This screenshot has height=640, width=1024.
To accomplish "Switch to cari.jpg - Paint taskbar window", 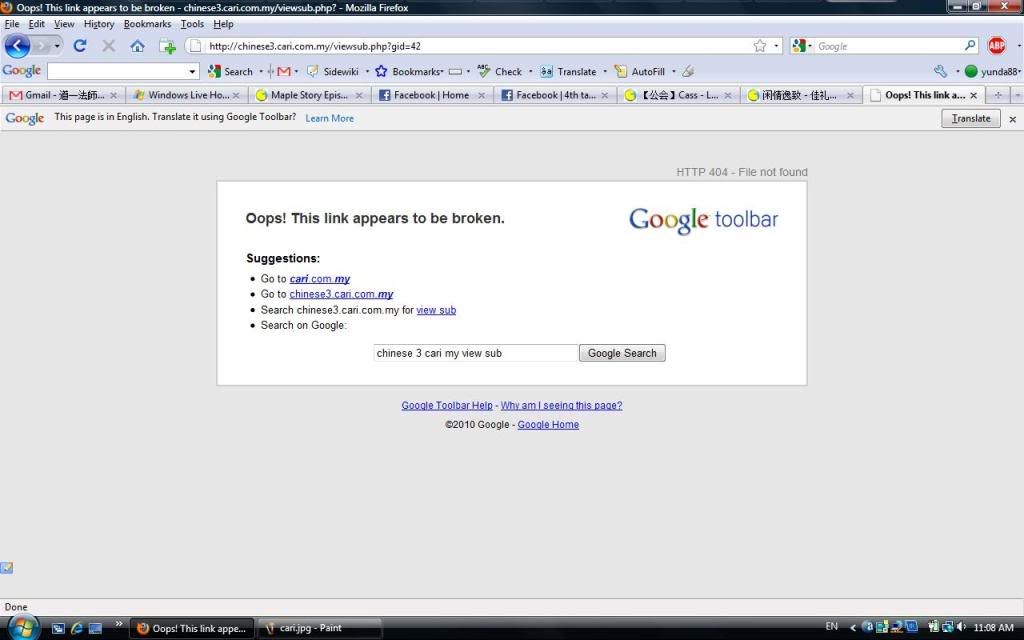I will pyautogui.click(x=319, y=628).
